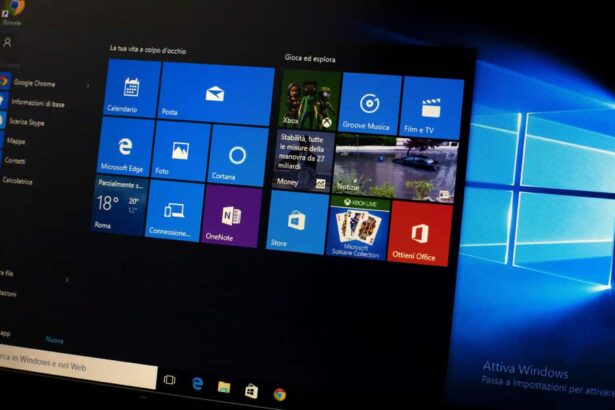
Task: Click the user account icon
Action: coord(7,42)
